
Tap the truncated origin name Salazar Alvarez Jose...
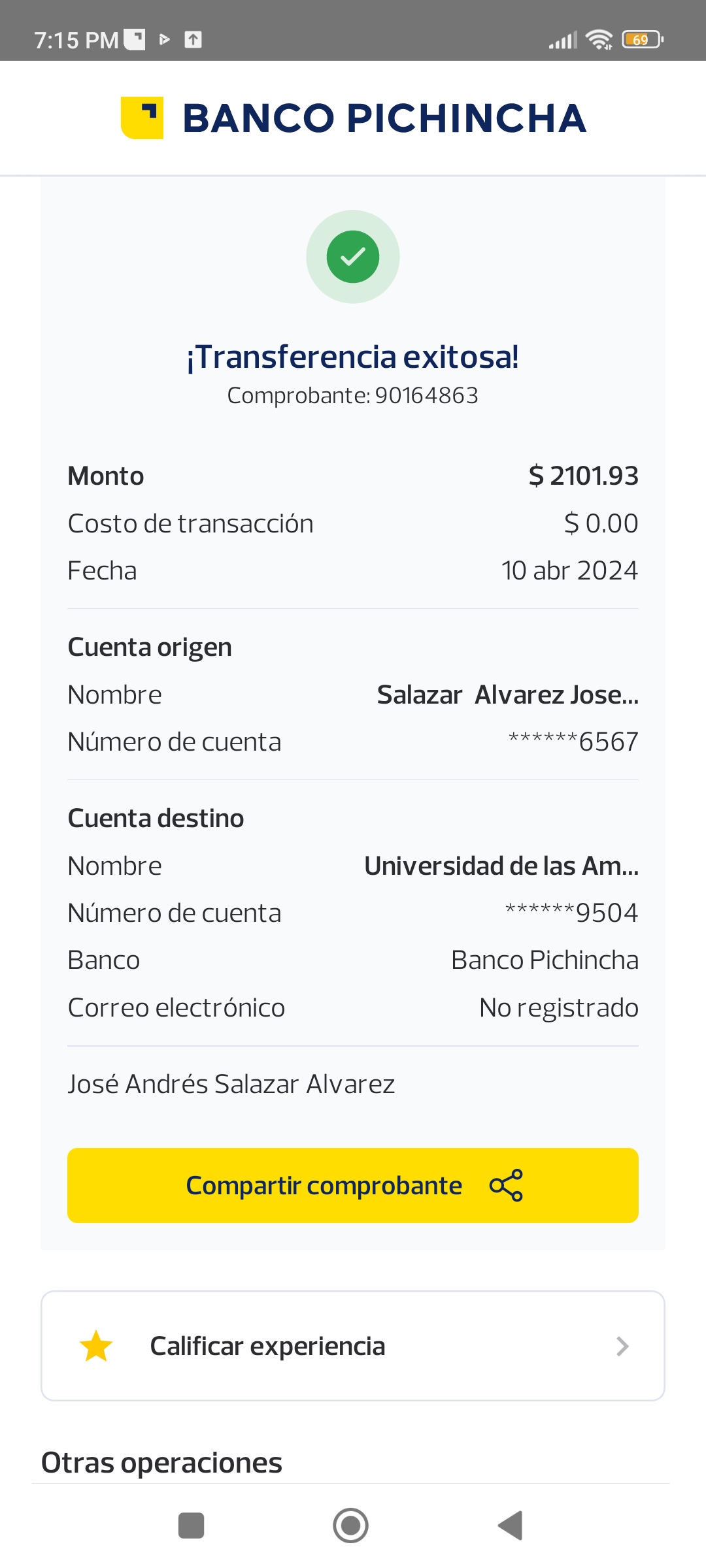[x=508, y=694]
